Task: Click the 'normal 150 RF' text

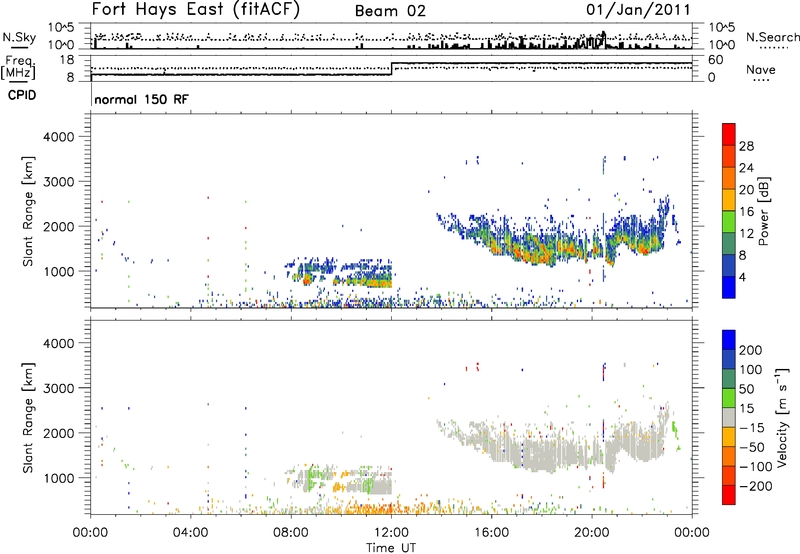Action: 141,99
